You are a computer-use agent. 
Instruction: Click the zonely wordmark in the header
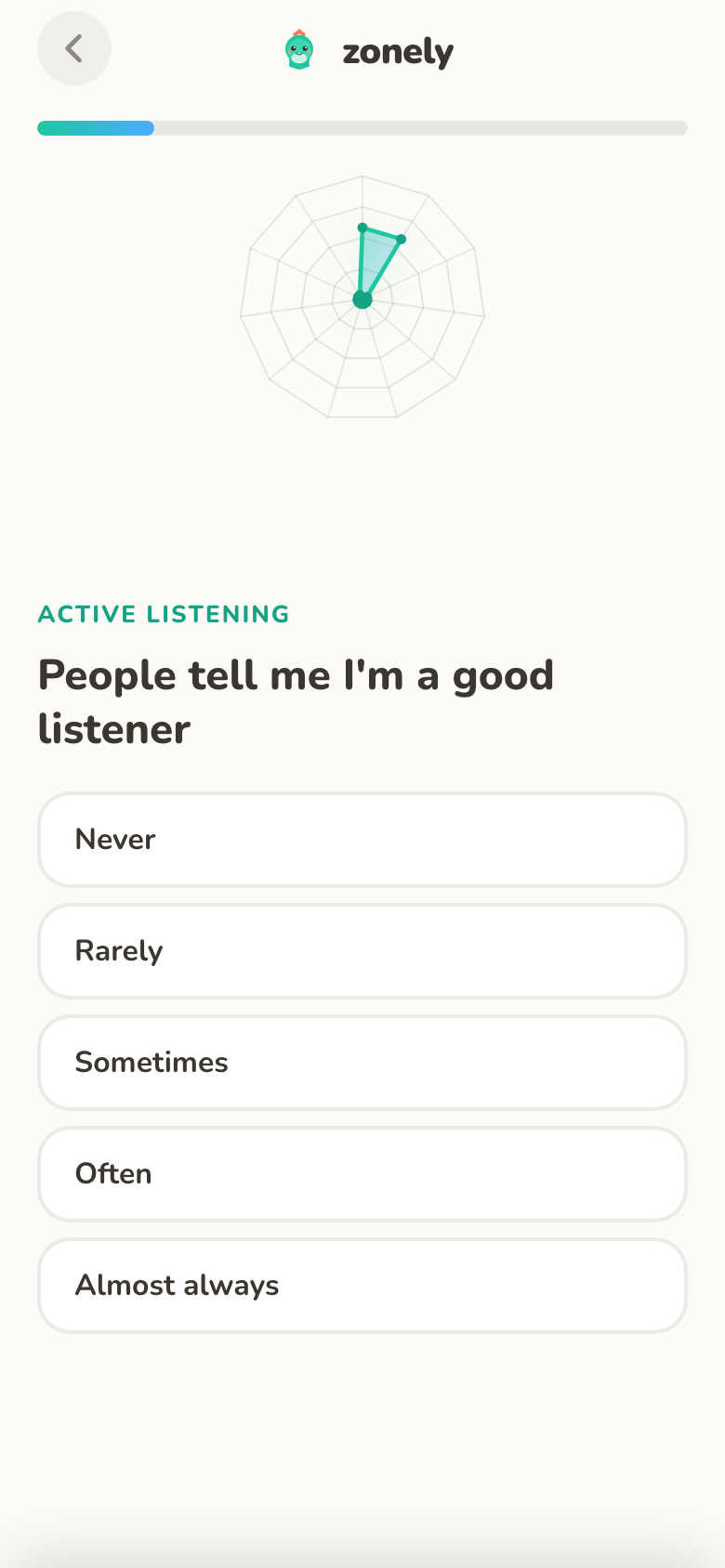click(398, 52)
